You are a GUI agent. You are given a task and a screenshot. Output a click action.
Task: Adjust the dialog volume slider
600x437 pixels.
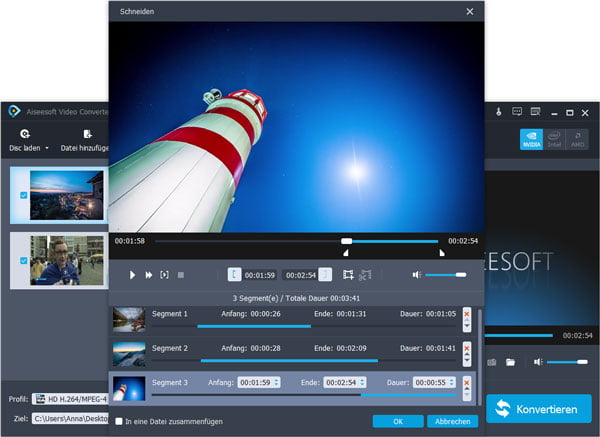coord(446,274)
